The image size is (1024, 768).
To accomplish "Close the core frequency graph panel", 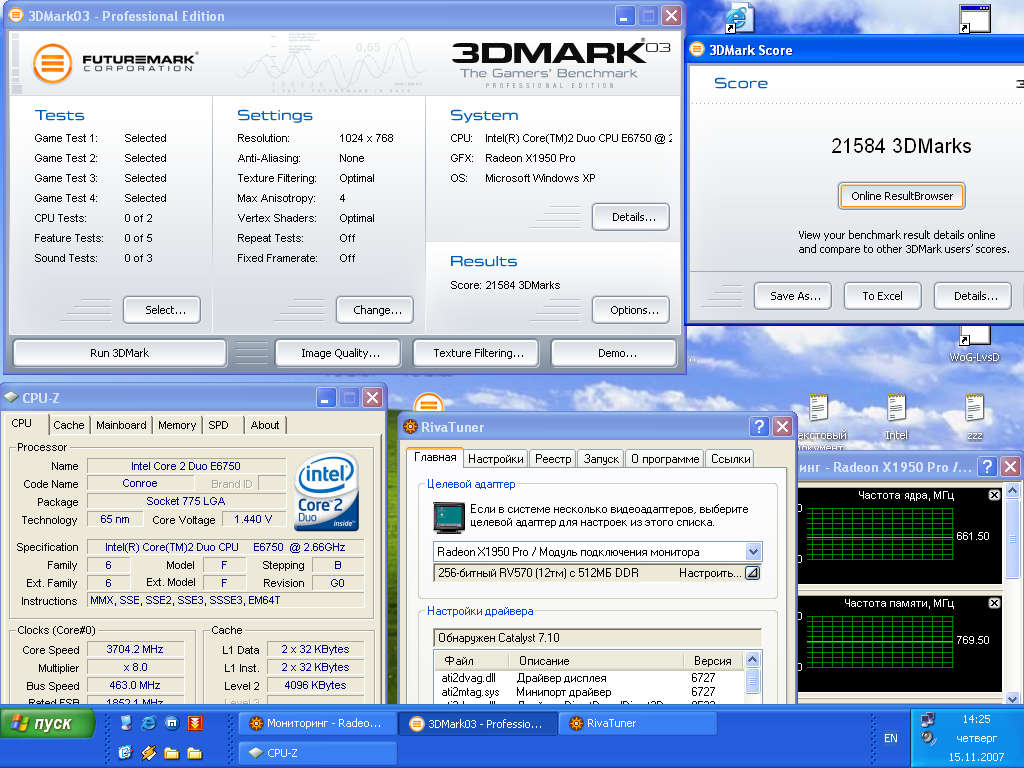I will click(994, 495).
